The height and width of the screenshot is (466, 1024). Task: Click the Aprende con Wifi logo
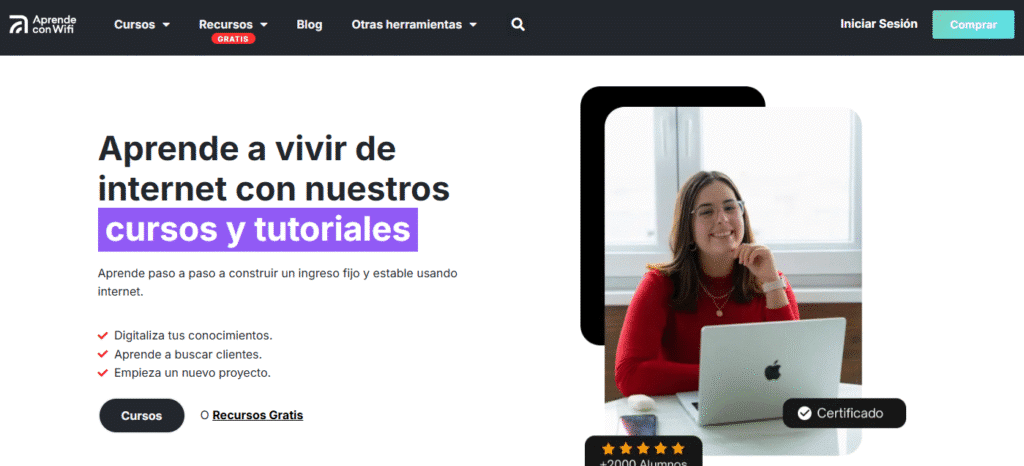tap(42, 24)
